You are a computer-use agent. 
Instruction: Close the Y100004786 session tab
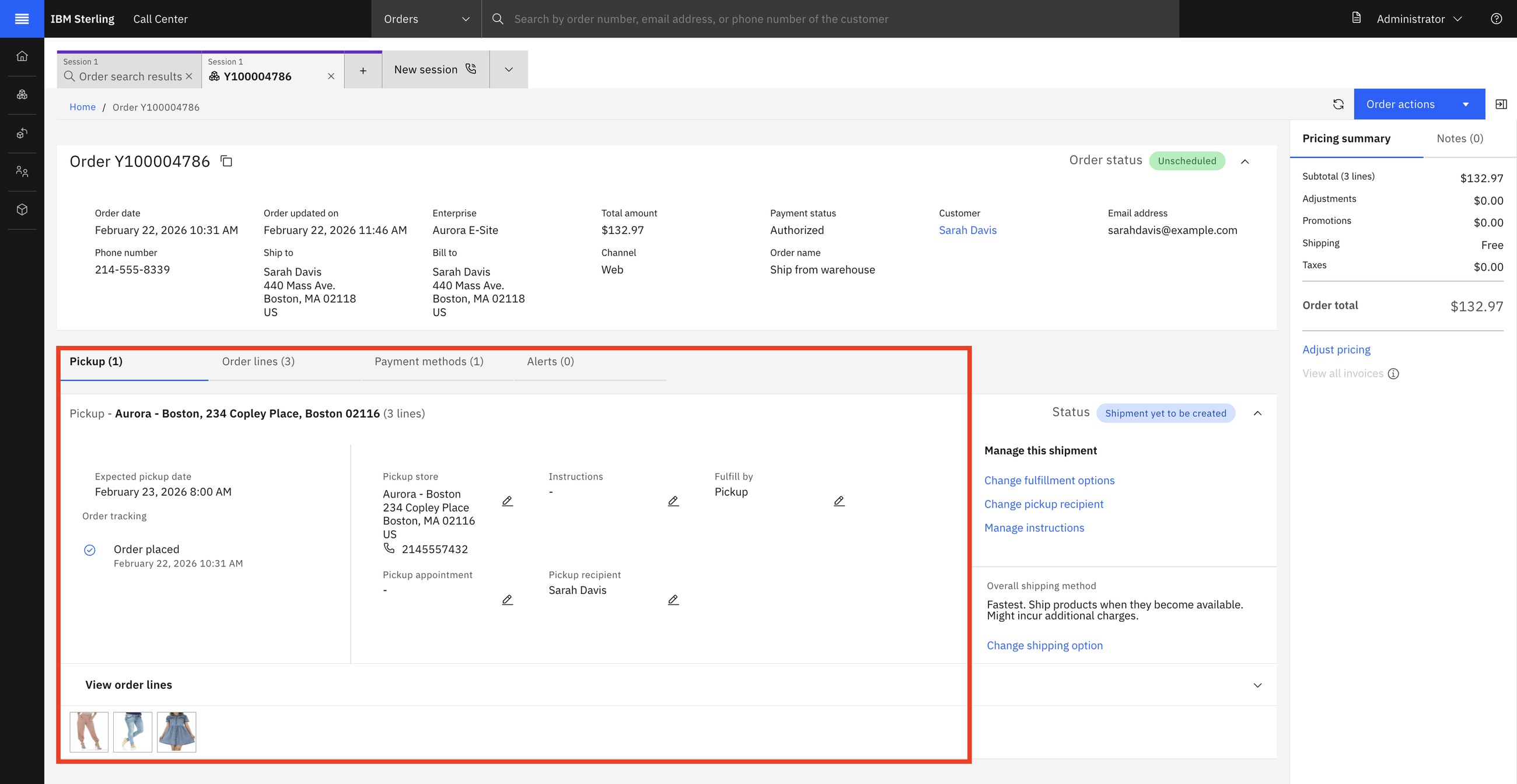coord(331,76)
